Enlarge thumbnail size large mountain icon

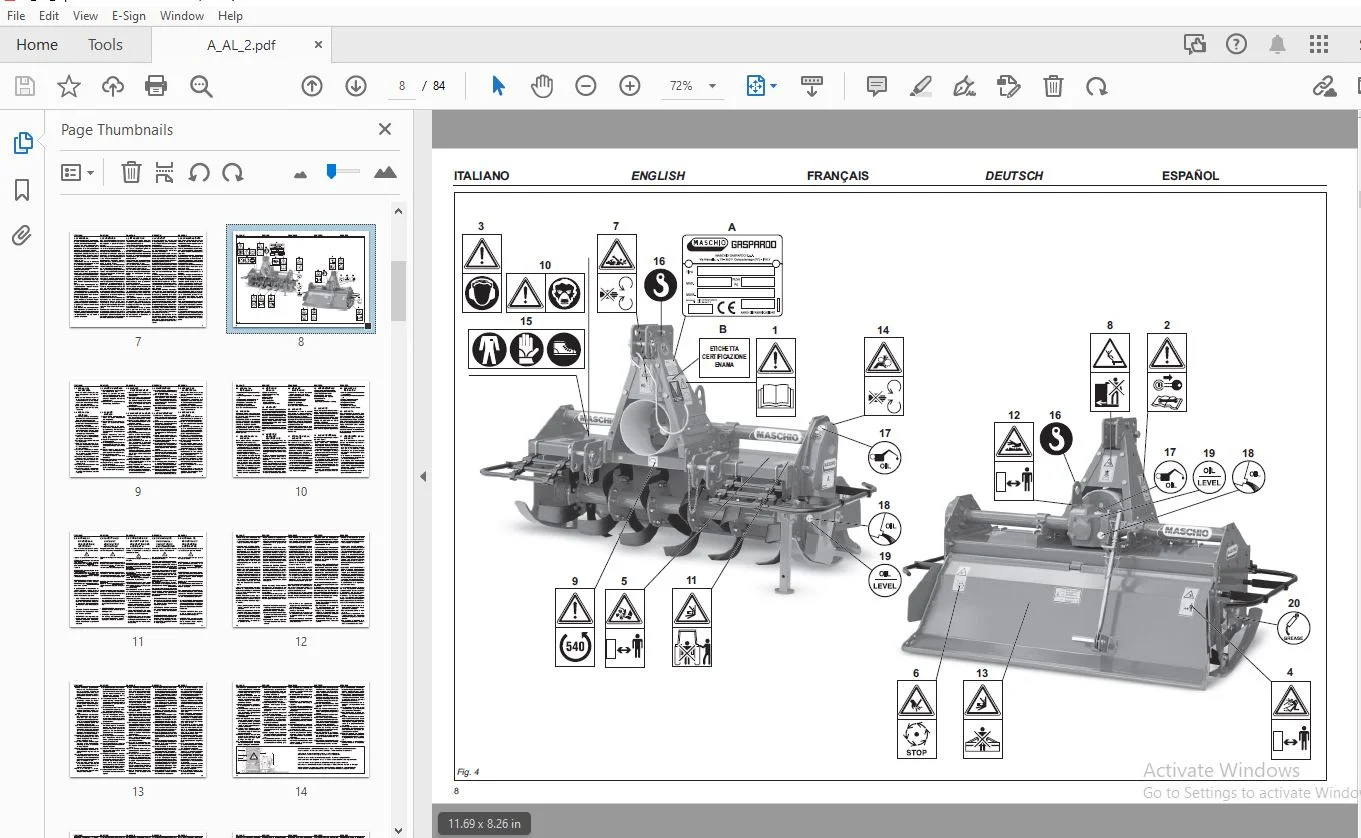click(385, 172)
